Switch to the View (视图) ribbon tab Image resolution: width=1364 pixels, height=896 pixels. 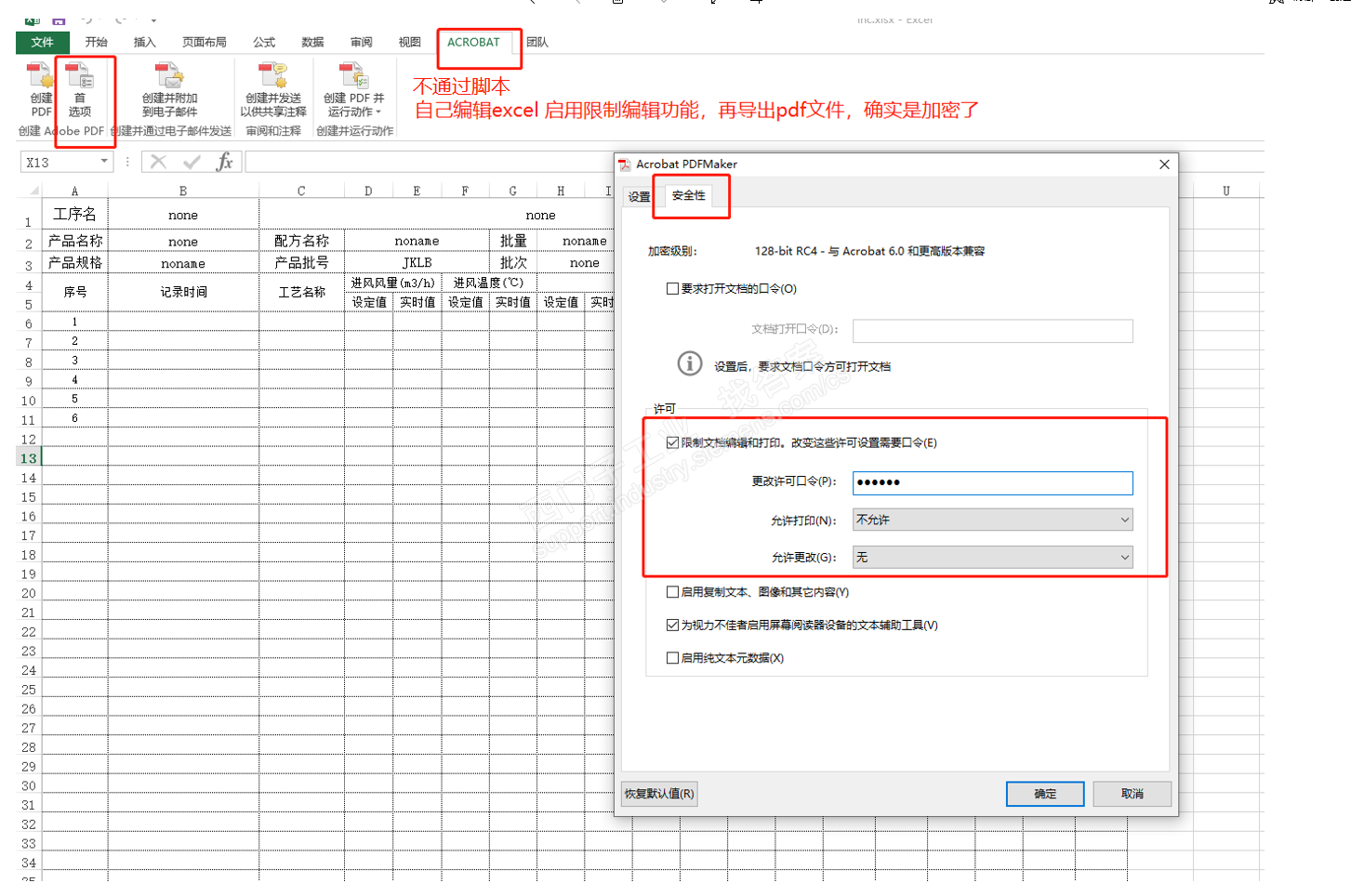point(409,42)
